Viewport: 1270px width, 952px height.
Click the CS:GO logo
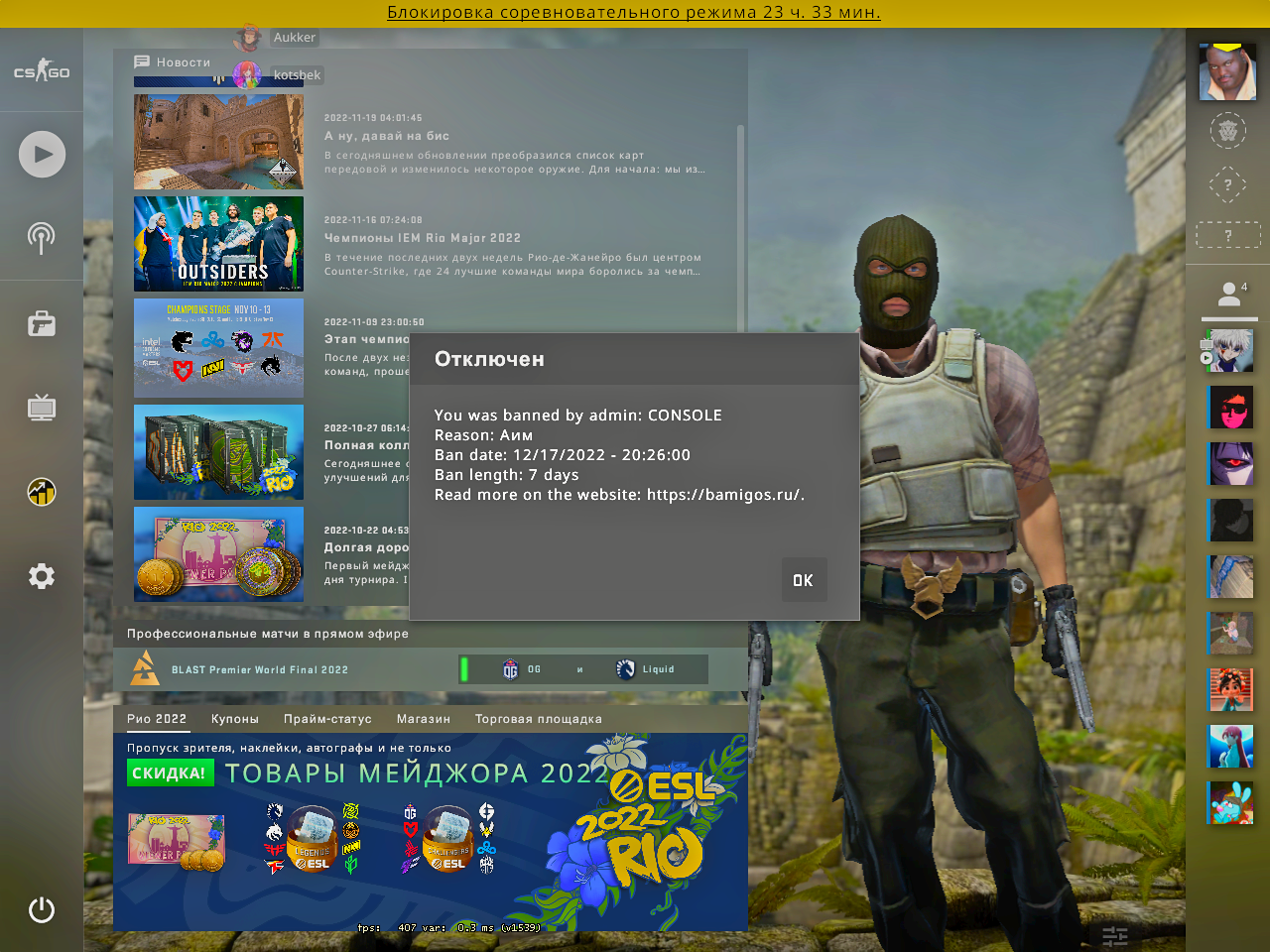(42, 71)
